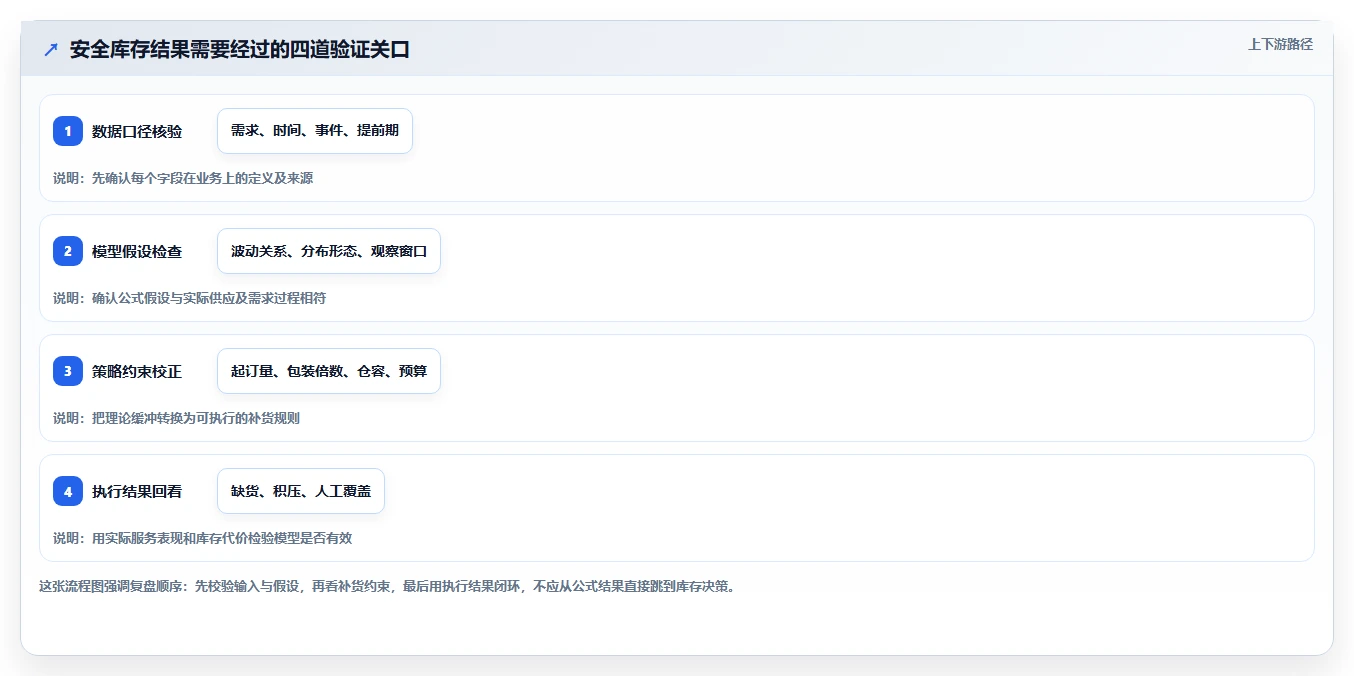Click the footer summary starting 这张流程图强调复盘顺序
The height and width of the screenshot is (676, 1354).
(387, 586)
